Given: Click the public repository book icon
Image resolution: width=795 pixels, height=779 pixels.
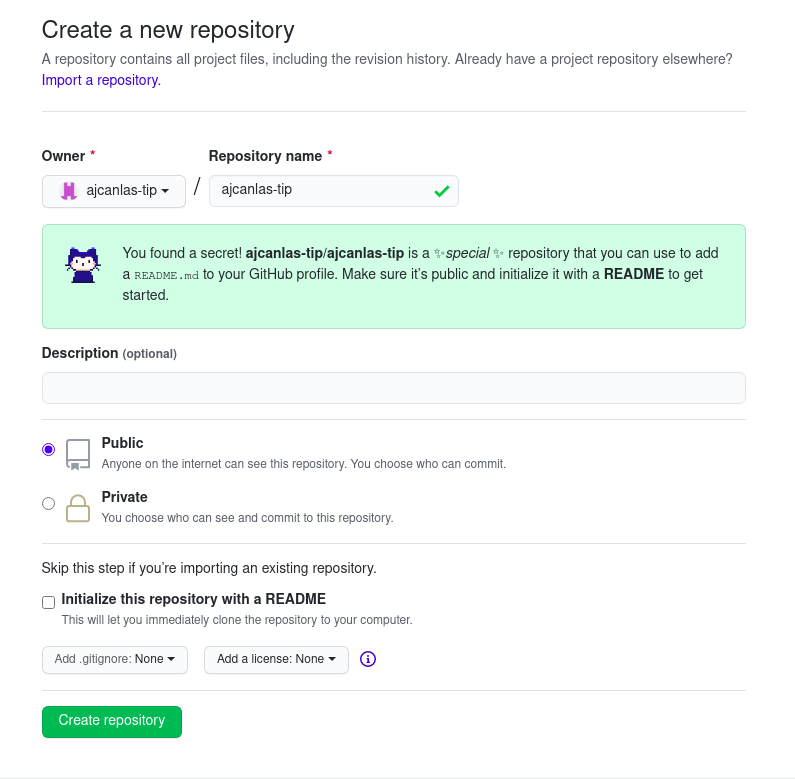Looking at the screenshot, I should [x=78, y=454].
